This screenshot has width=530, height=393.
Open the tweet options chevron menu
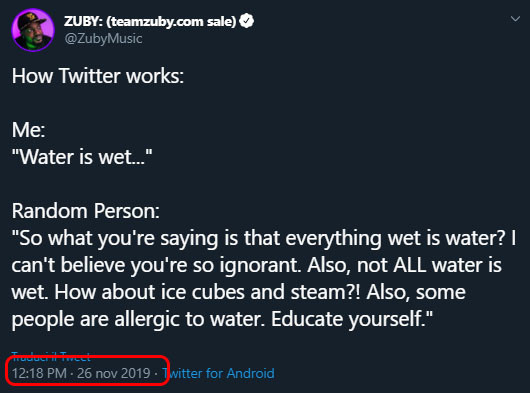(515, 19)
